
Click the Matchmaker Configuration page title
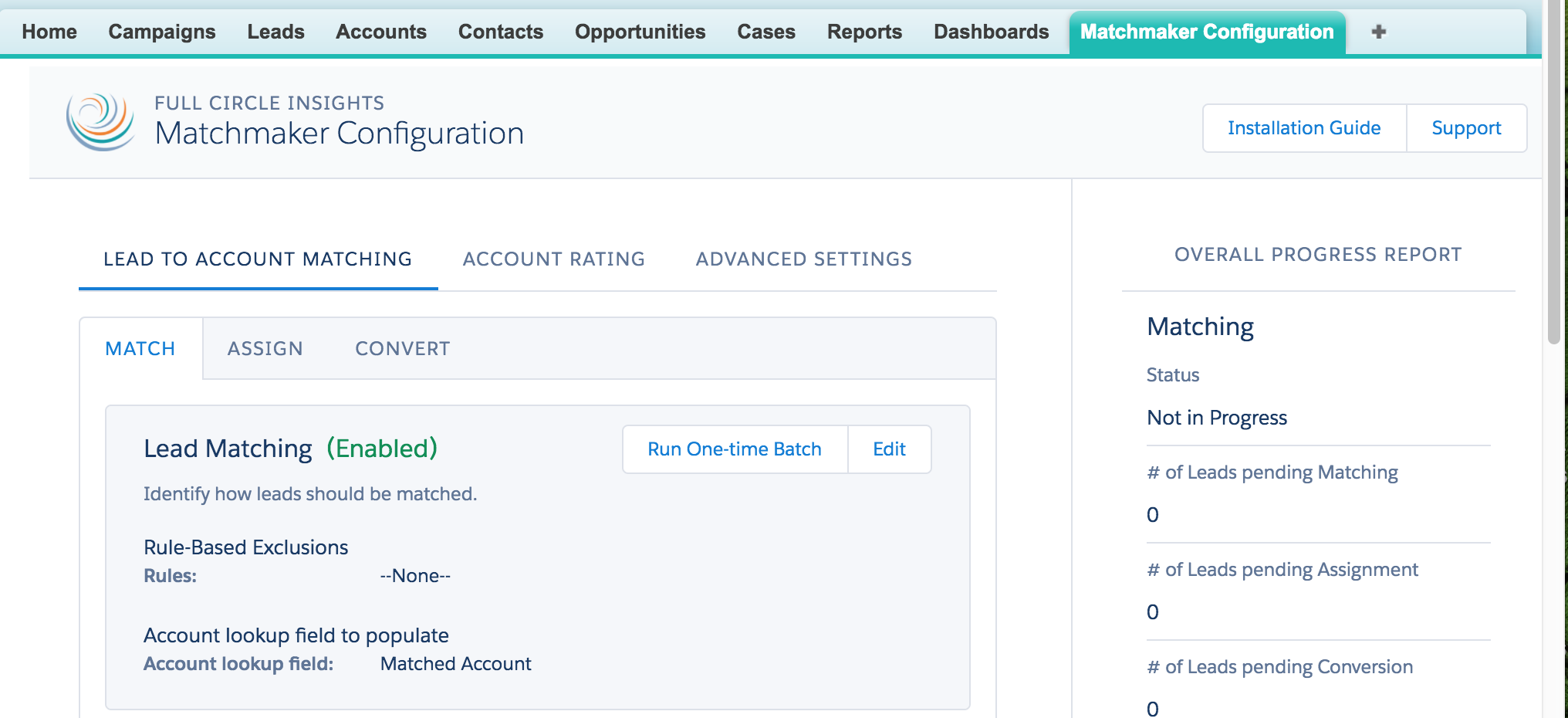340,134
